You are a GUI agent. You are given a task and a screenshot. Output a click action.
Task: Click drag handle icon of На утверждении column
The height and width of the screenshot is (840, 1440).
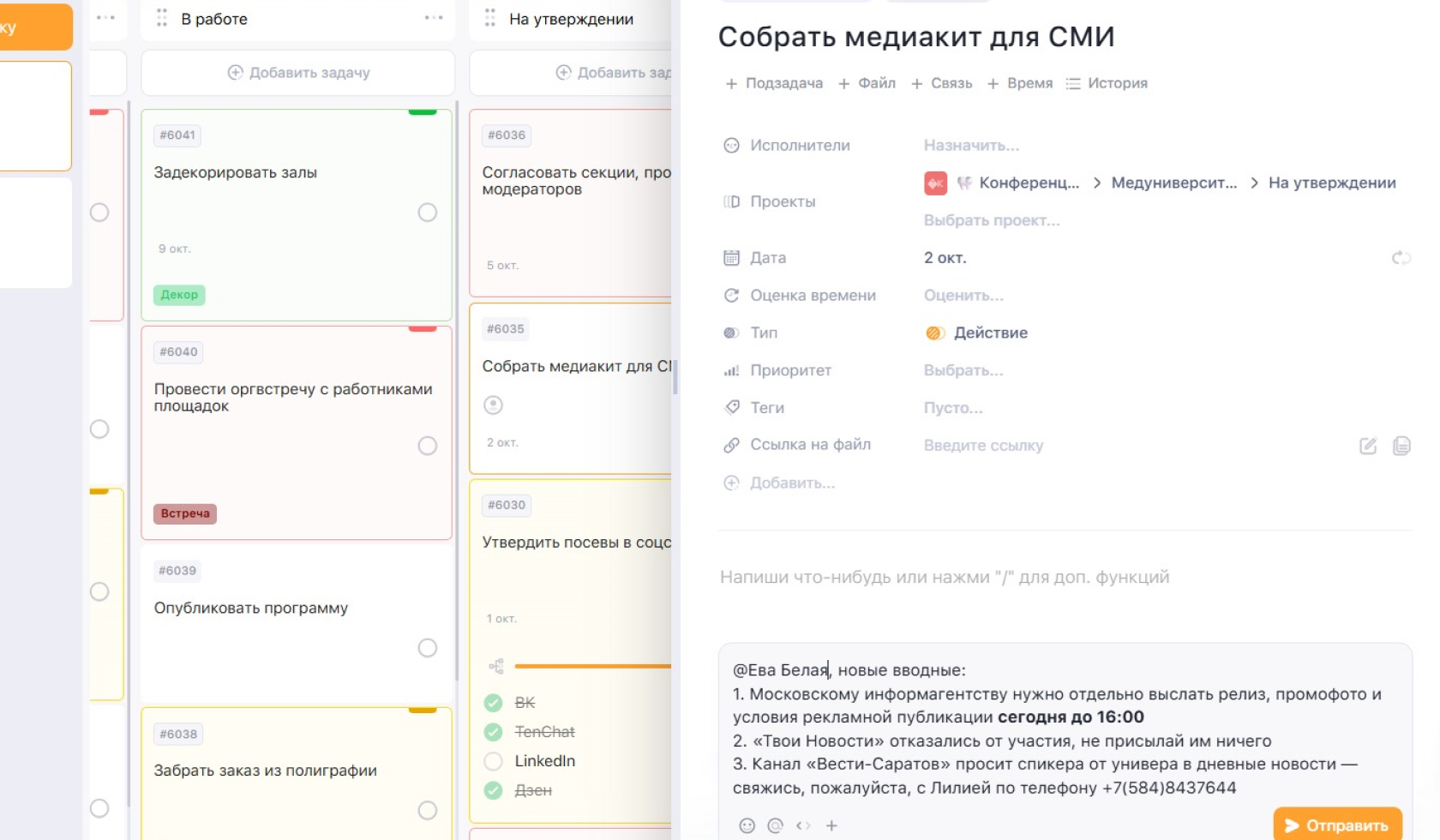[490, 18]
